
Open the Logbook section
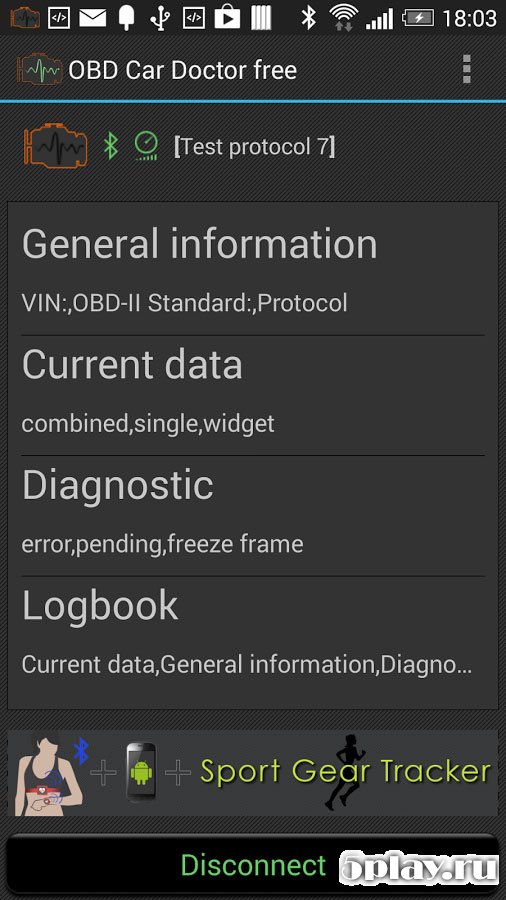pyautogui.click(x=253, y=640)
